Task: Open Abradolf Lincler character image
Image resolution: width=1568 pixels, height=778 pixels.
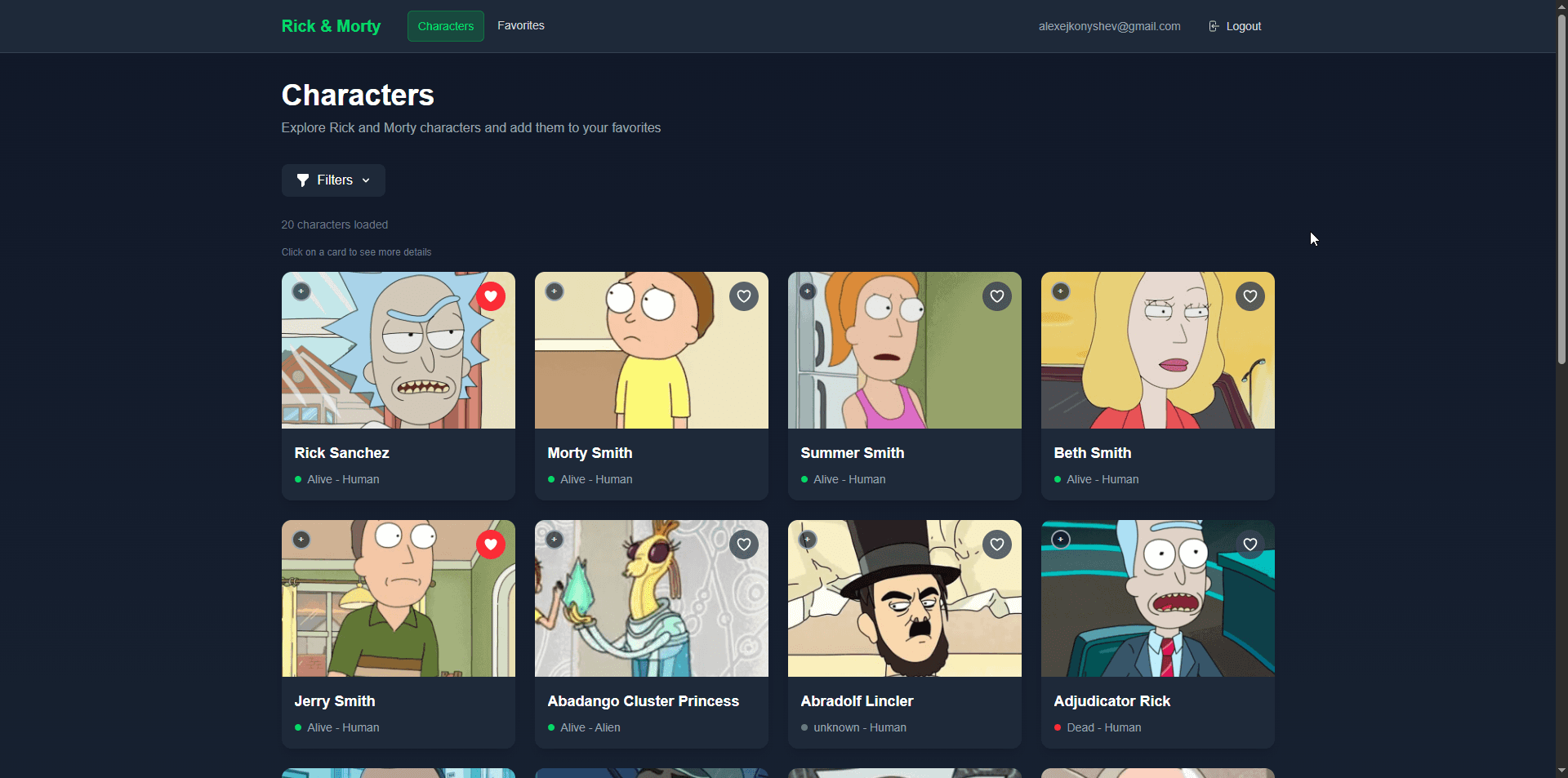Action: (905, 598)
